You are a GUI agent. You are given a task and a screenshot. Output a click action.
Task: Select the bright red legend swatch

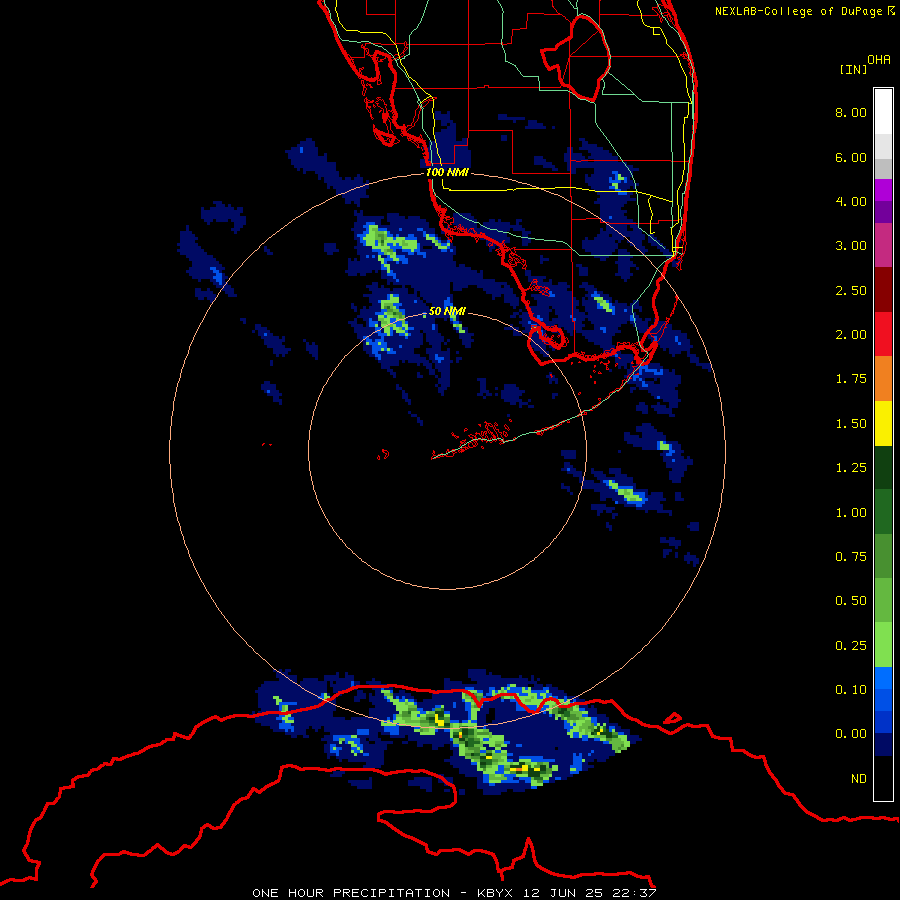(883, 334)
